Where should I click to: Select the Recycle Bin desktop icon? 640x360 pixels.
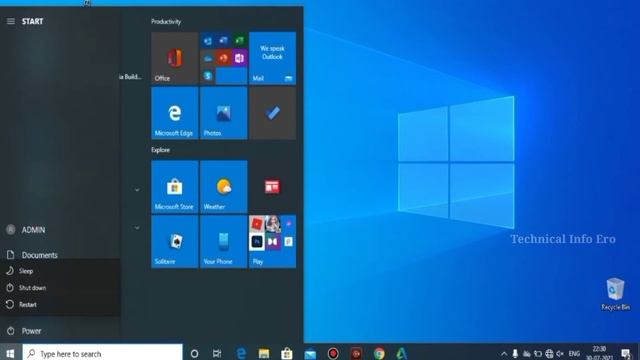[615, 294]
